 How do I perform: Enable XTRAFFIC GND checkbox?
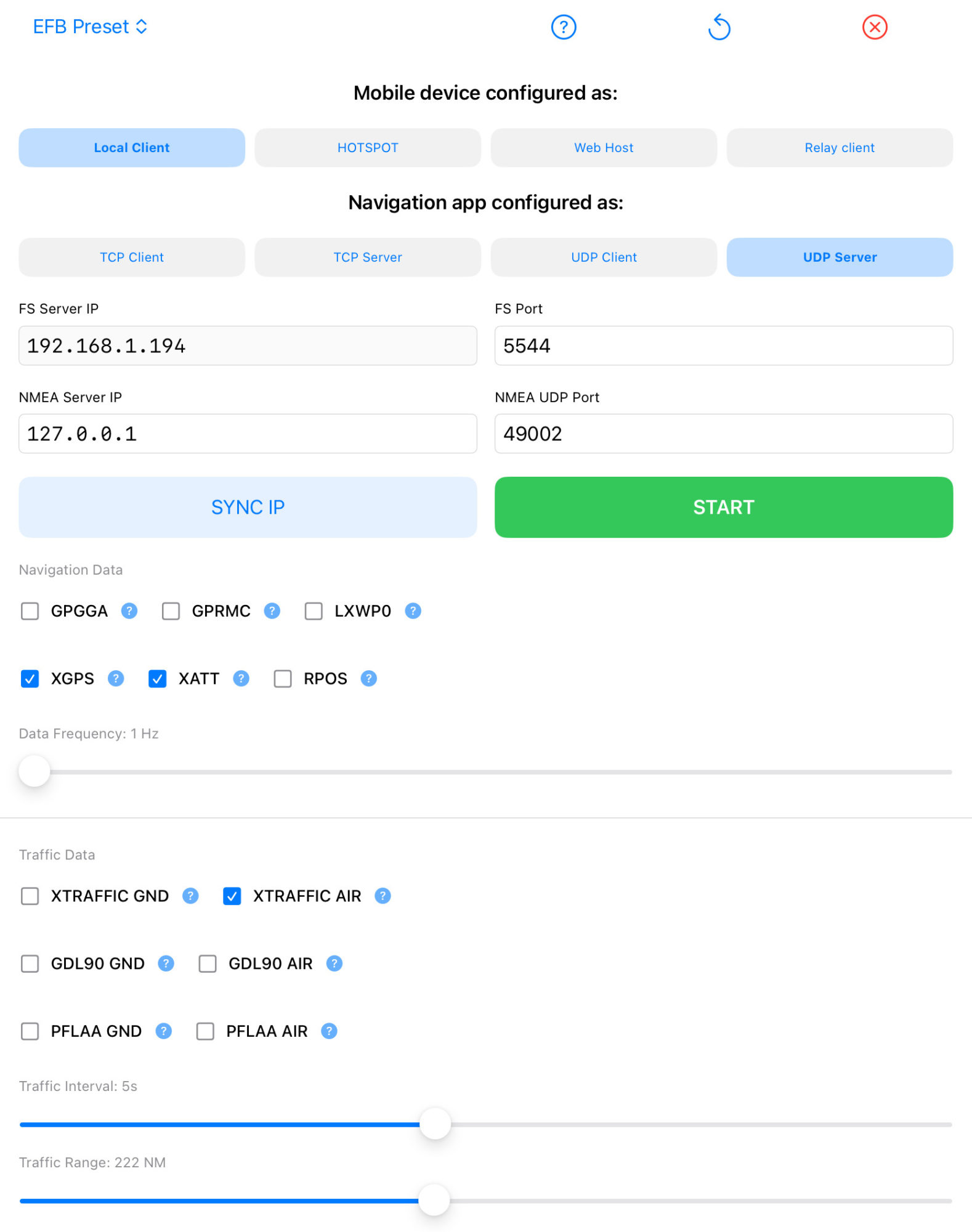30,896
